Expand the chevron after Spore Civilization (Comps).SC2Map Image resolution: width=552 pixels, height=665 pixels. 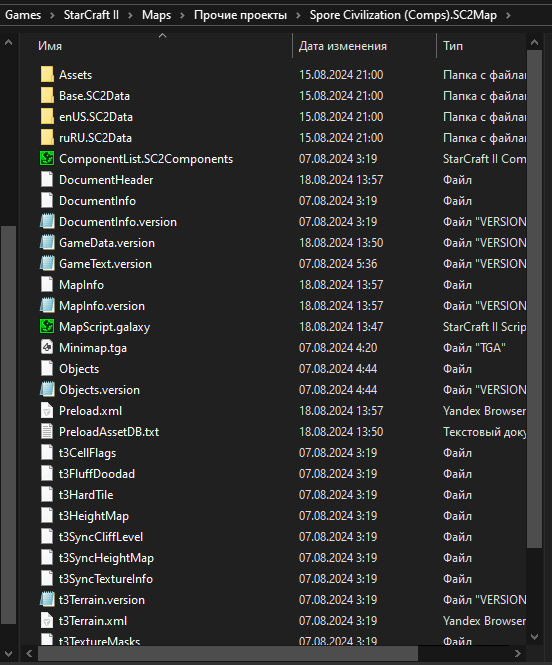(508, 15)
